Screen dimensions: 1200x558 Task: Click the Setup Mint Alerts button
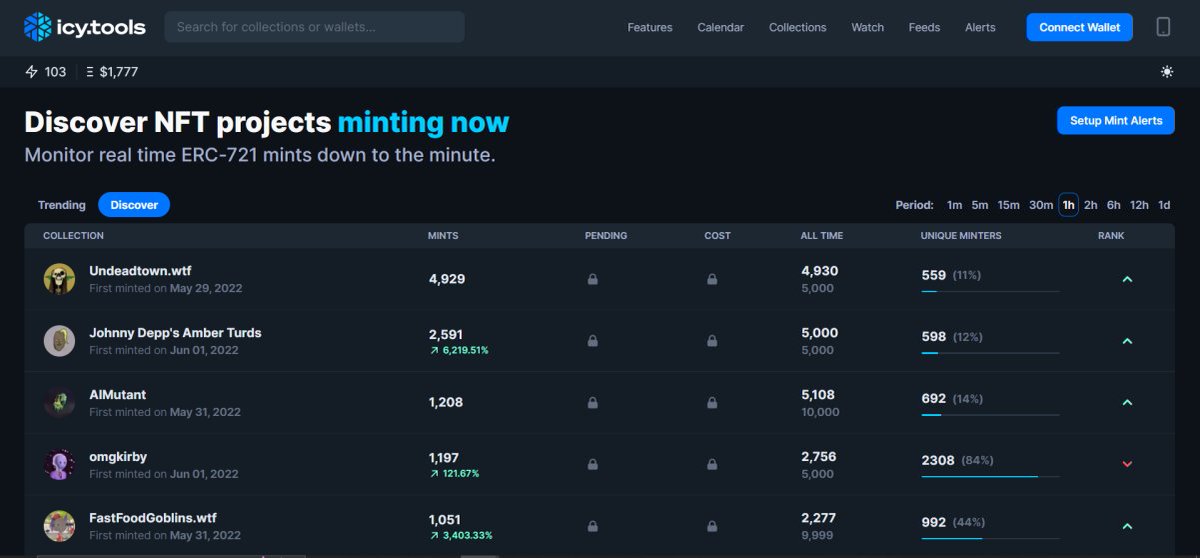tap(1116, 120)
